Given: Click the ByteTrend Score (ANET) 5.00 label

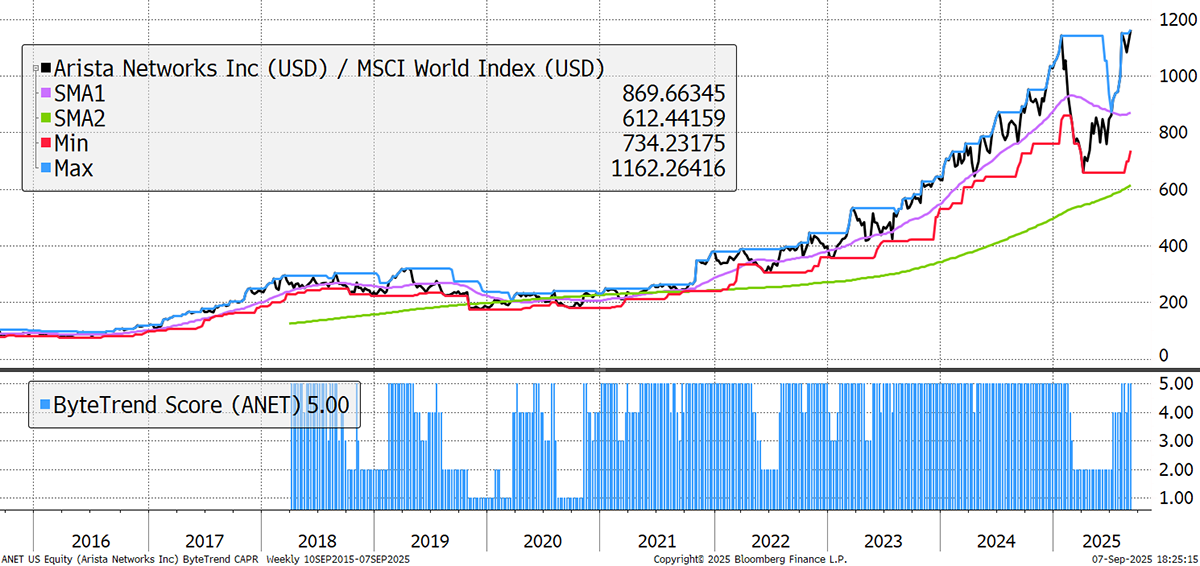Looking at the screenshot, I should click(203, 404).
